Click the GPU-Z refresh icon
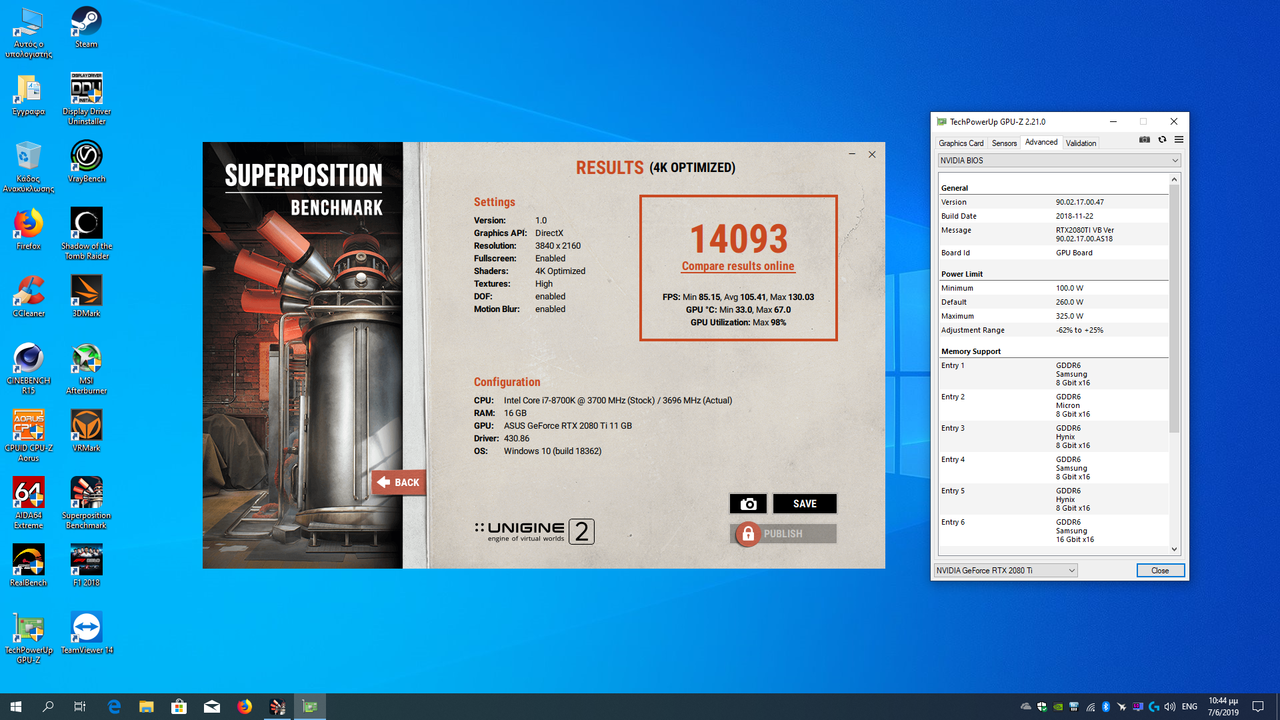The image size is (1280, 720). click(x=1162, y=140)
